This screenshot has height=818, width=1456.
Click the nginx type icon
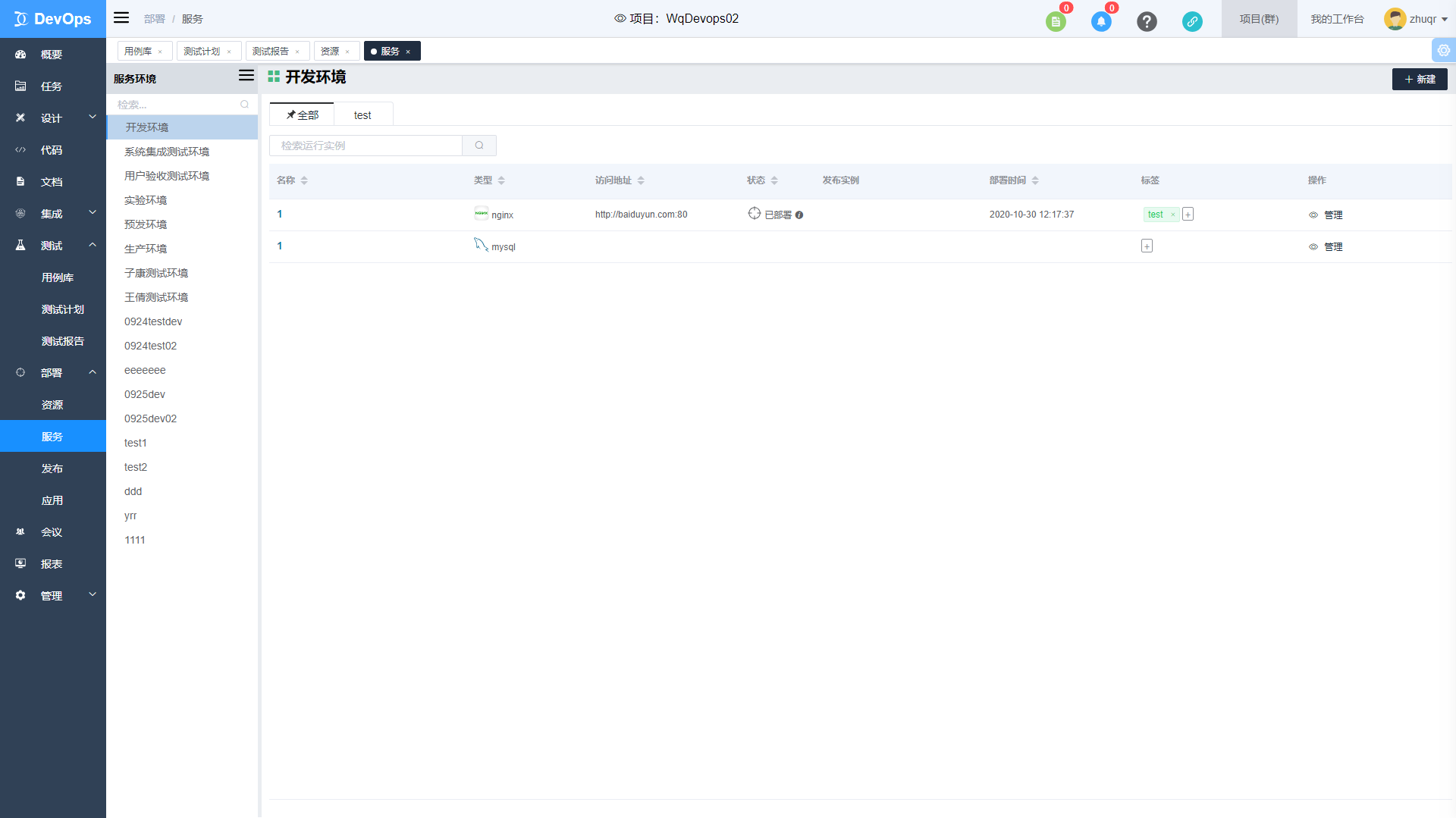point(481,213)
